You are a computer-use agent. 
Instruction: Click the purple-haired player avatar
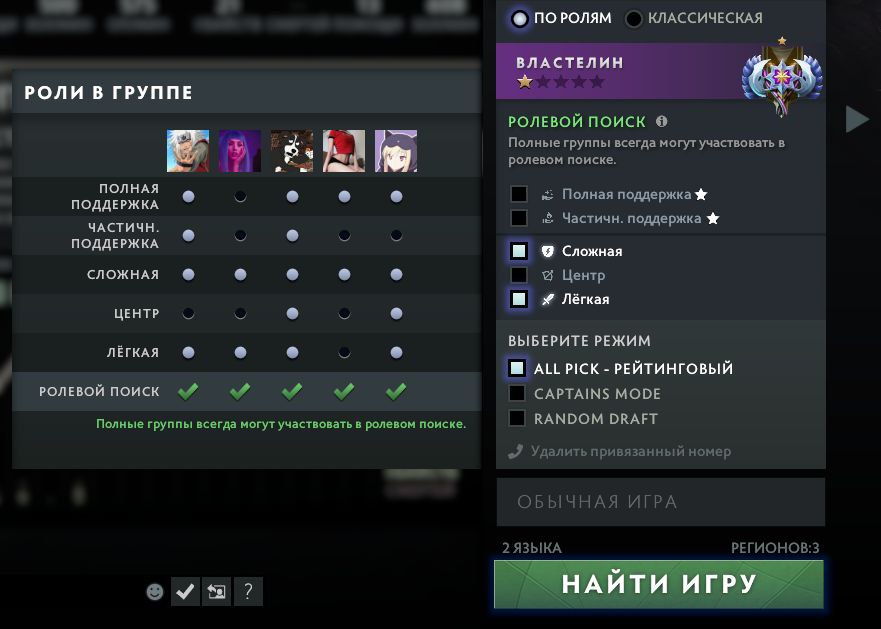[240, 151]
